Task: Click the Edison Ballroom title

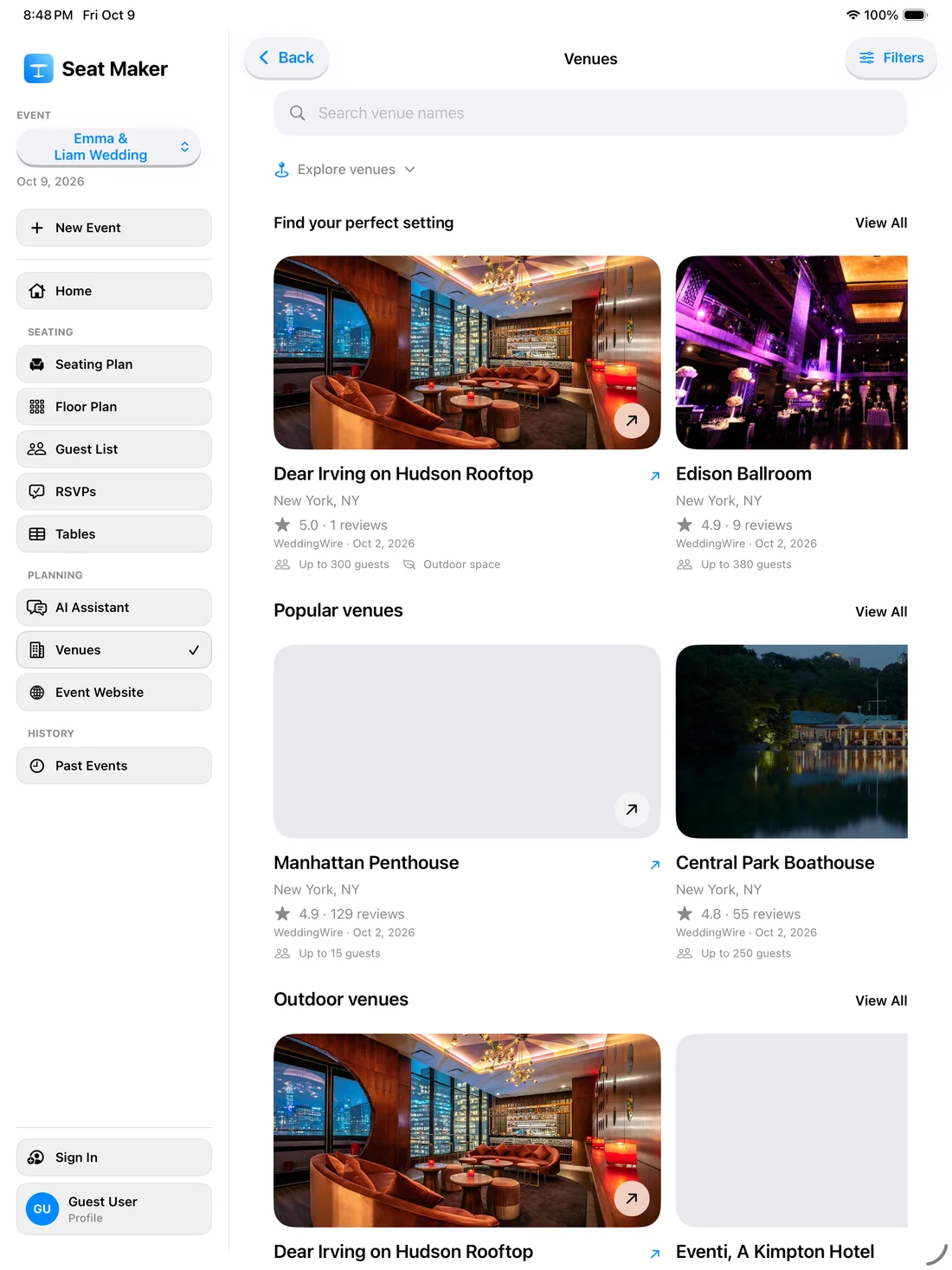Action: click(x=743, y=474)
